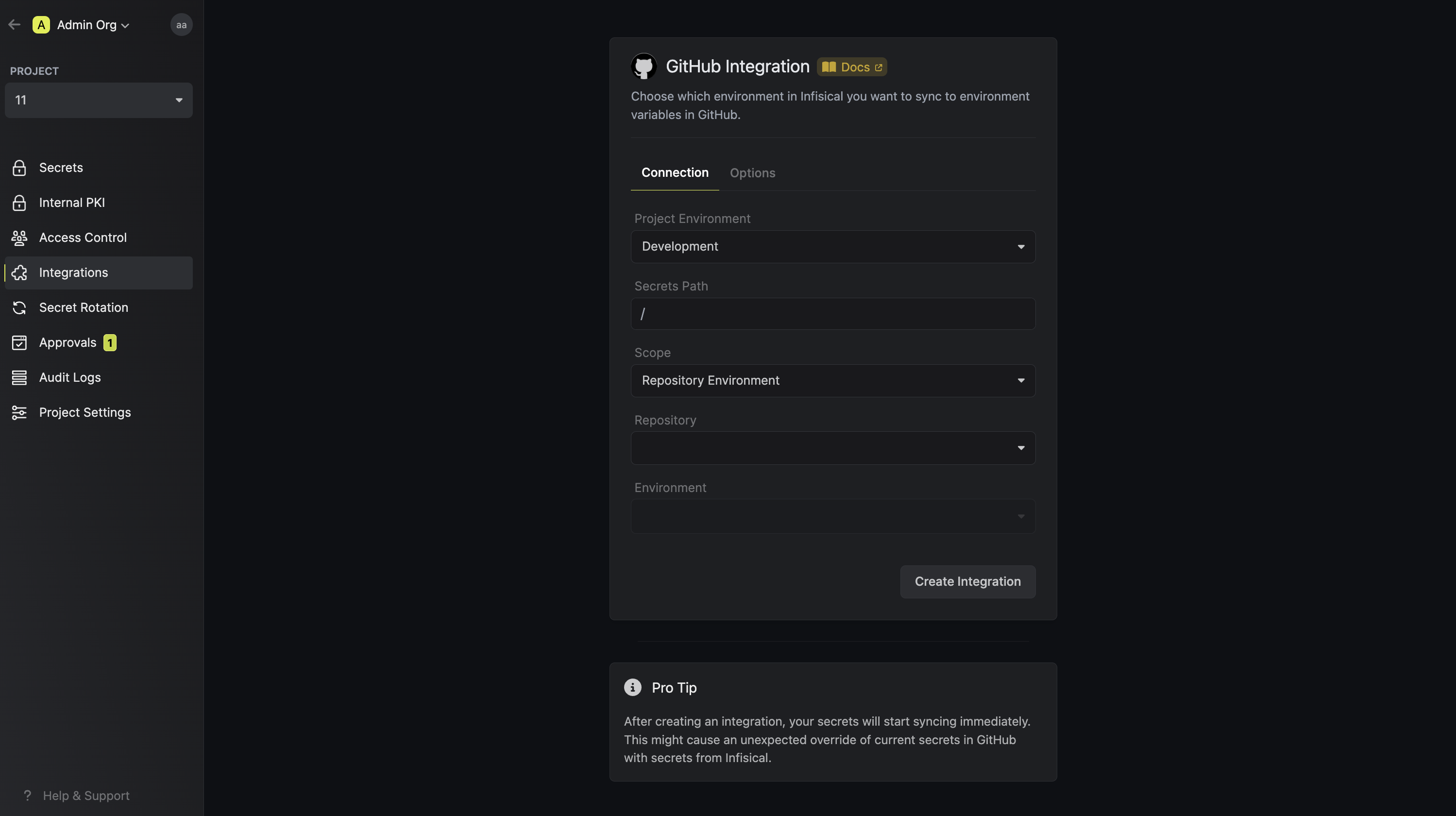Click the Secret Rotation refresh icon

pyautogui.click(x=19, y=308)
